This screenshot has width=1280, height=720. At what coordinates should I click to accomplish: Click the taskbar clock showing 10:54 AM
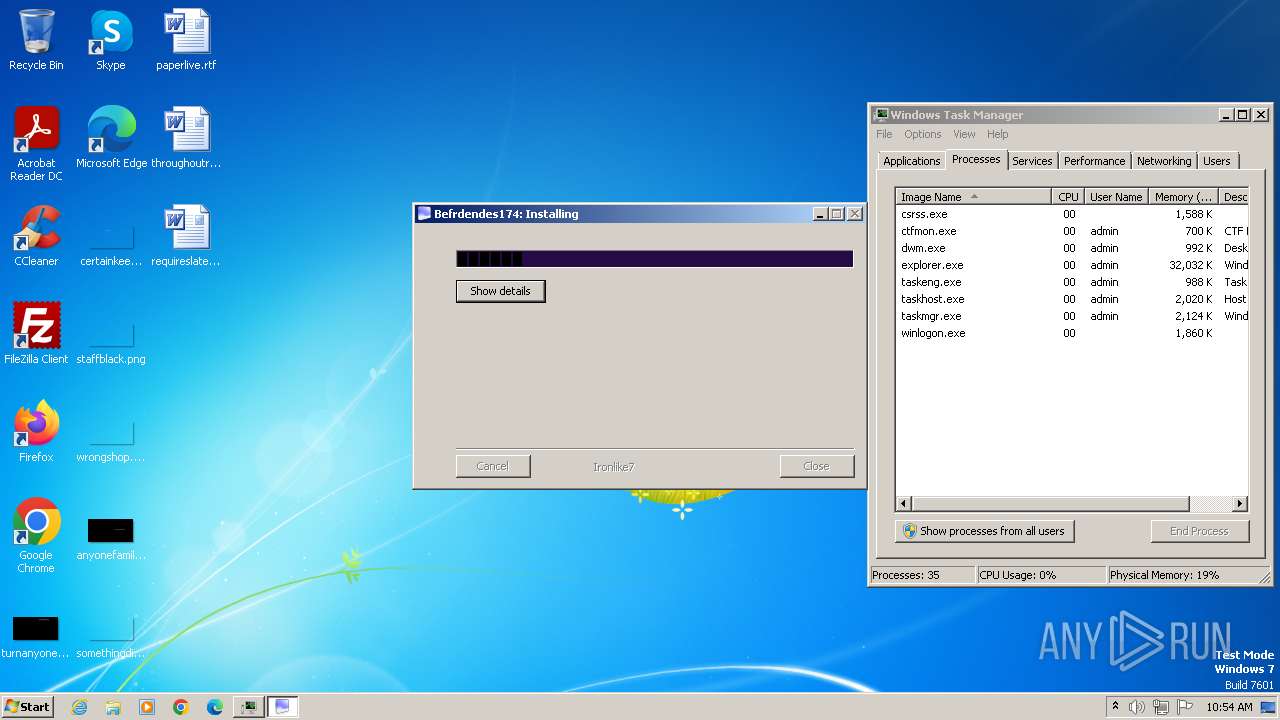click(1229, 707)
